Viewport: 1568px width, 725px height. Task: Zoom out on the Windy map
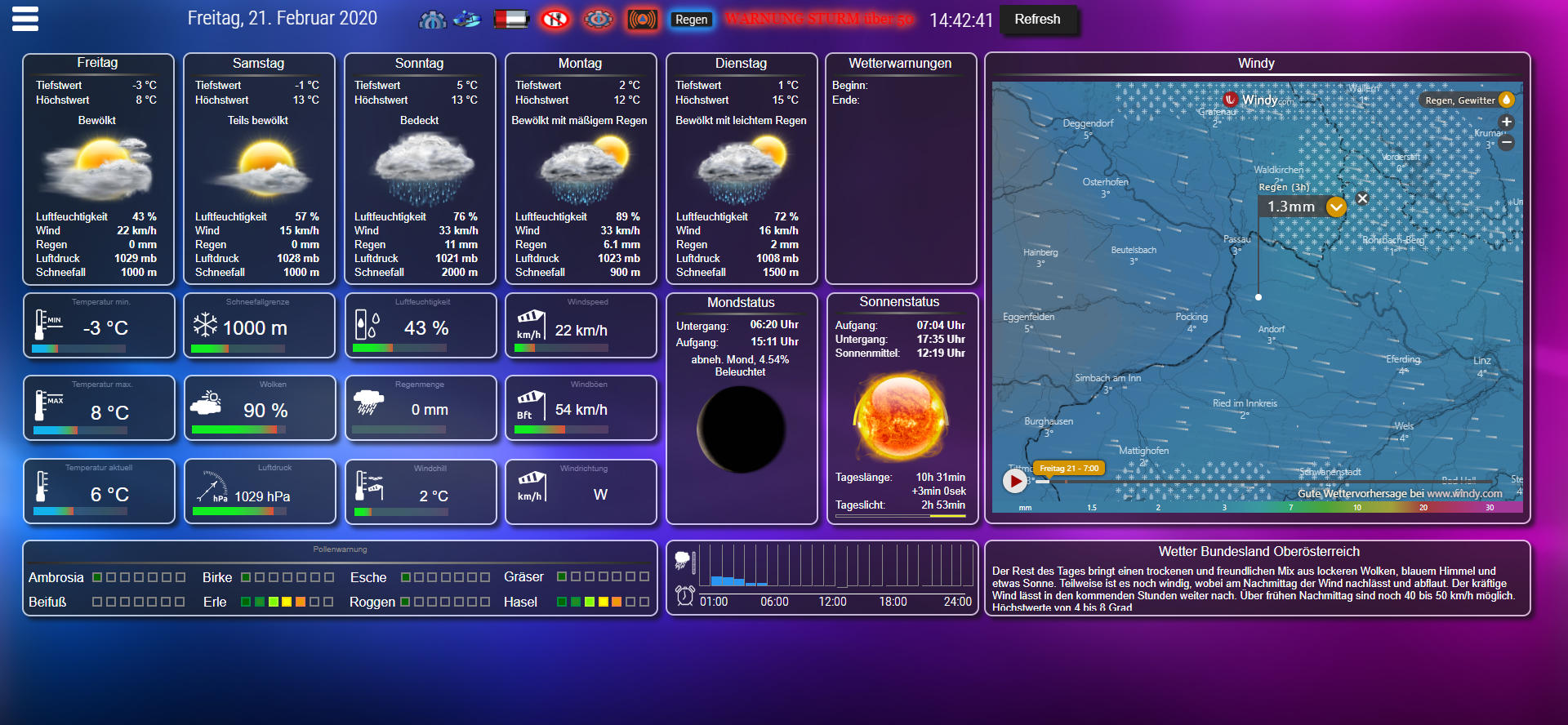[1507, 142]
